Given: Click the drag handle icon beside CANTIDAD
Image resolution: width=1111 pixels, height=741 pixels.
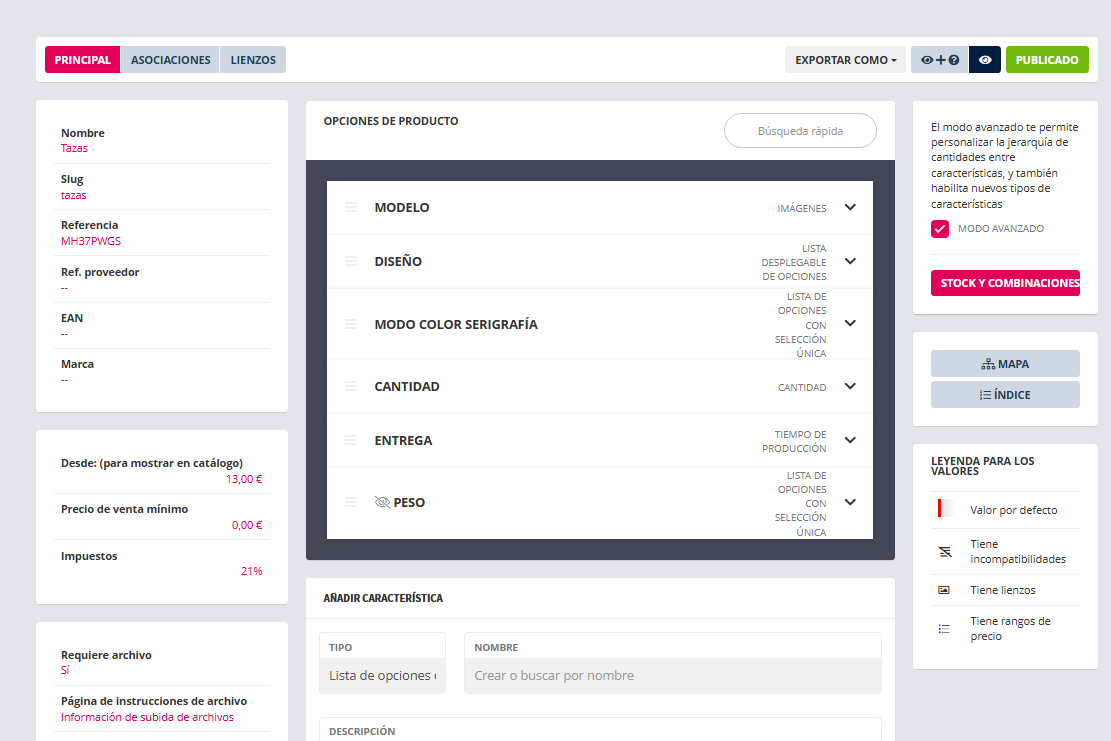Looking at the screenshot, I should pyautogui.click(x=351, y=386).
